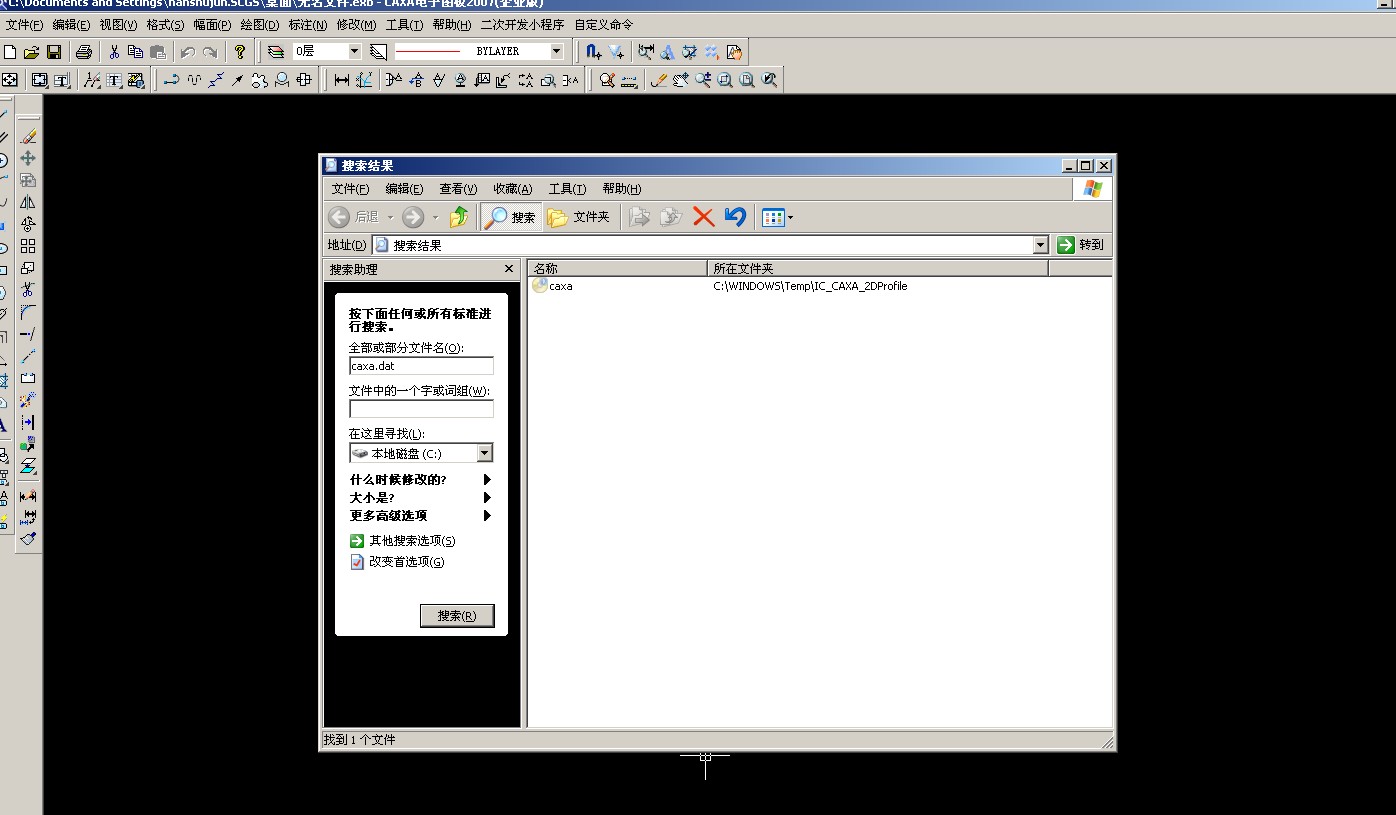Click the yellow question mark help icon

240,51
